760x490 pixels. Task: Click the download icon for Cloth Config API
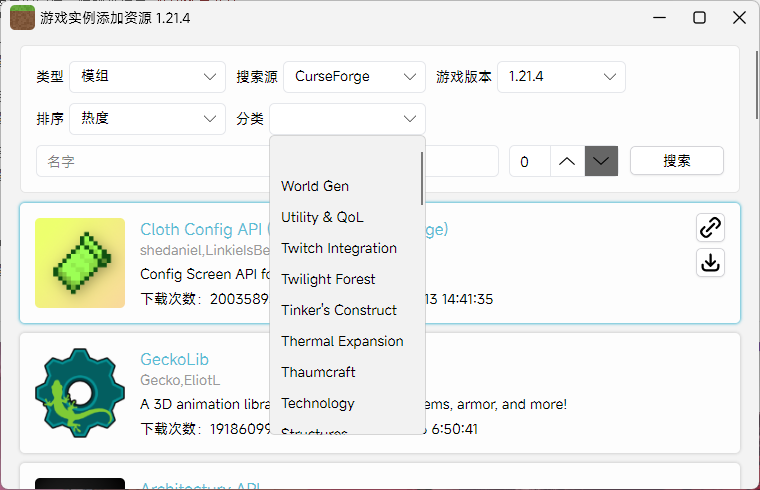click(710, 263)
